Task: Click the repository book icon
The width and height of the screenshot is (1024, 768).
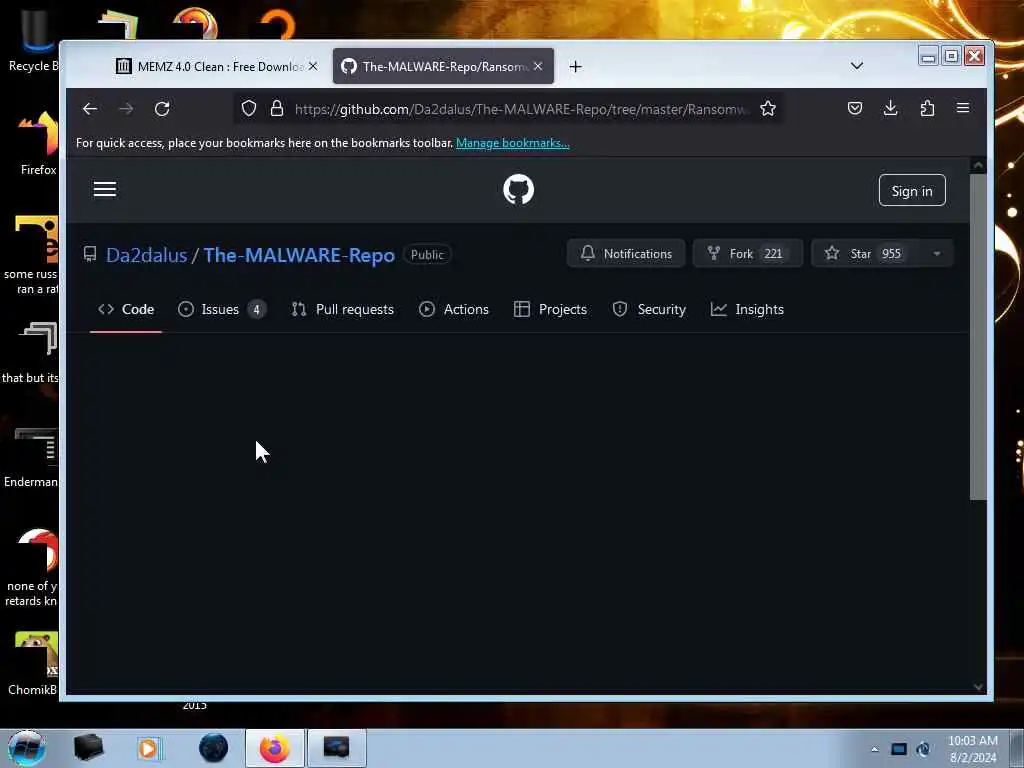Action: coord(90,254)
